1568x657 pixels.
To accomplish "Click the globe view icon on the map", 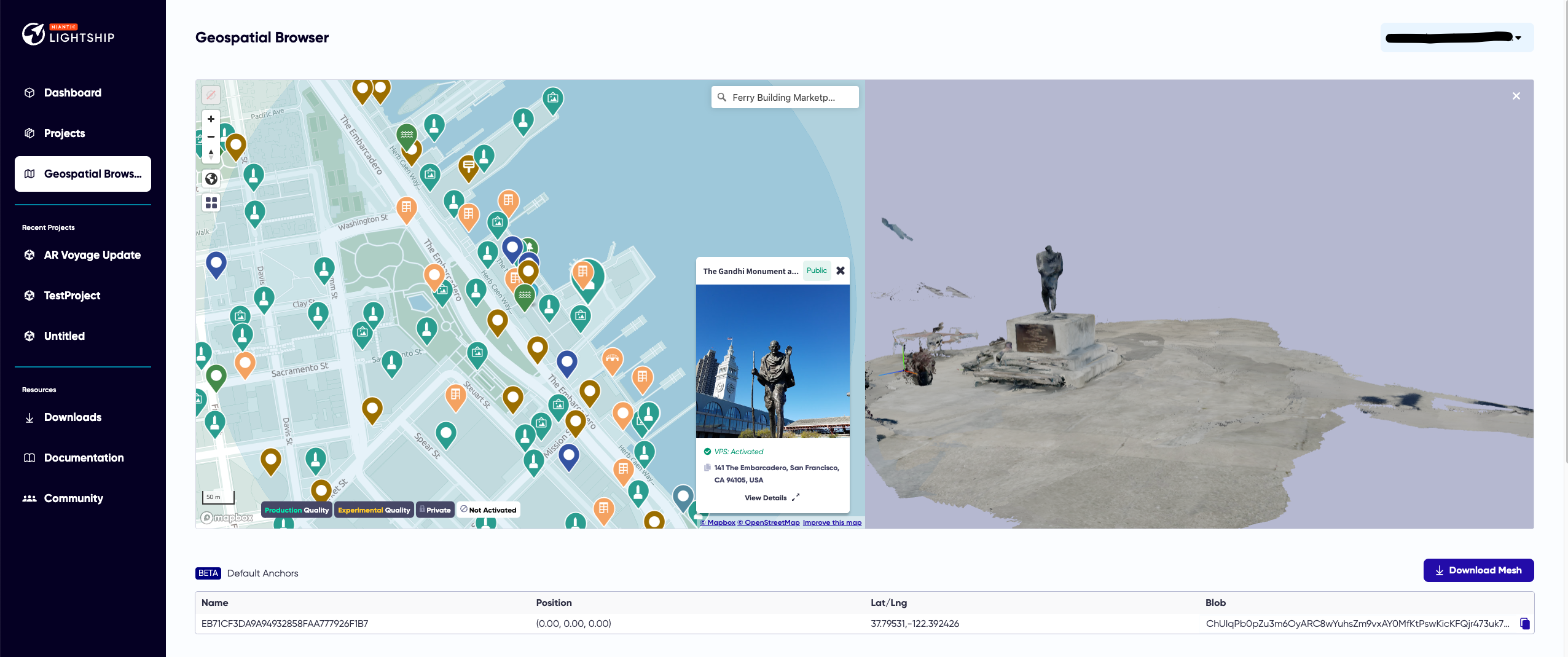I will (x=211, y=179).
